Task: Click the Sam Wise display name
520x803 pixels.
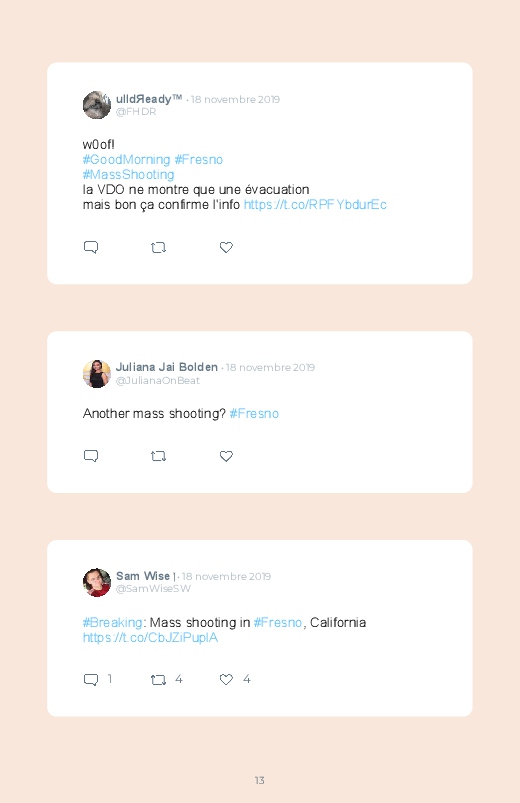Action: [143, 576]
